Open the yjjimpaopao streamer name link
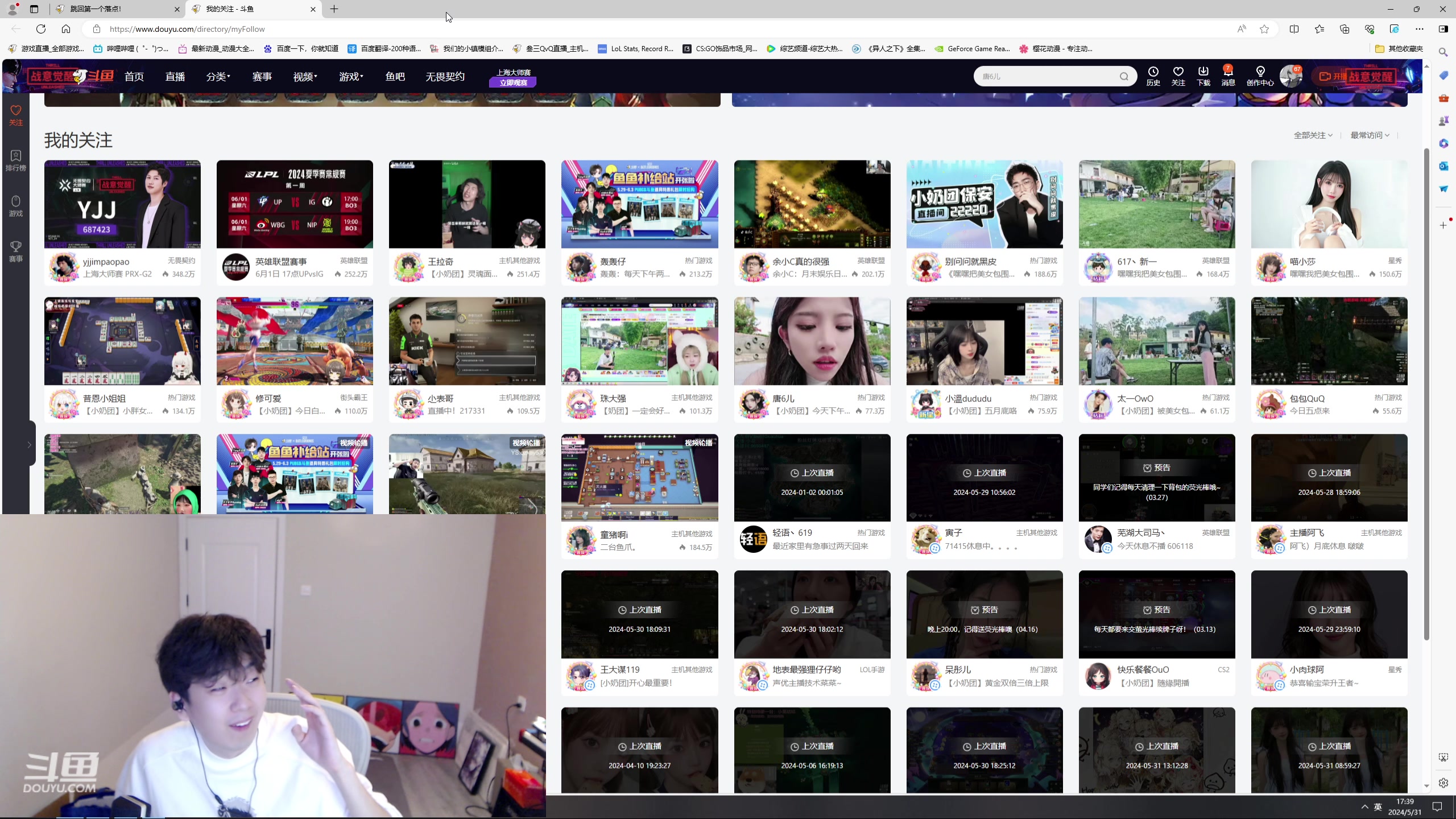 tap(106, 262)
